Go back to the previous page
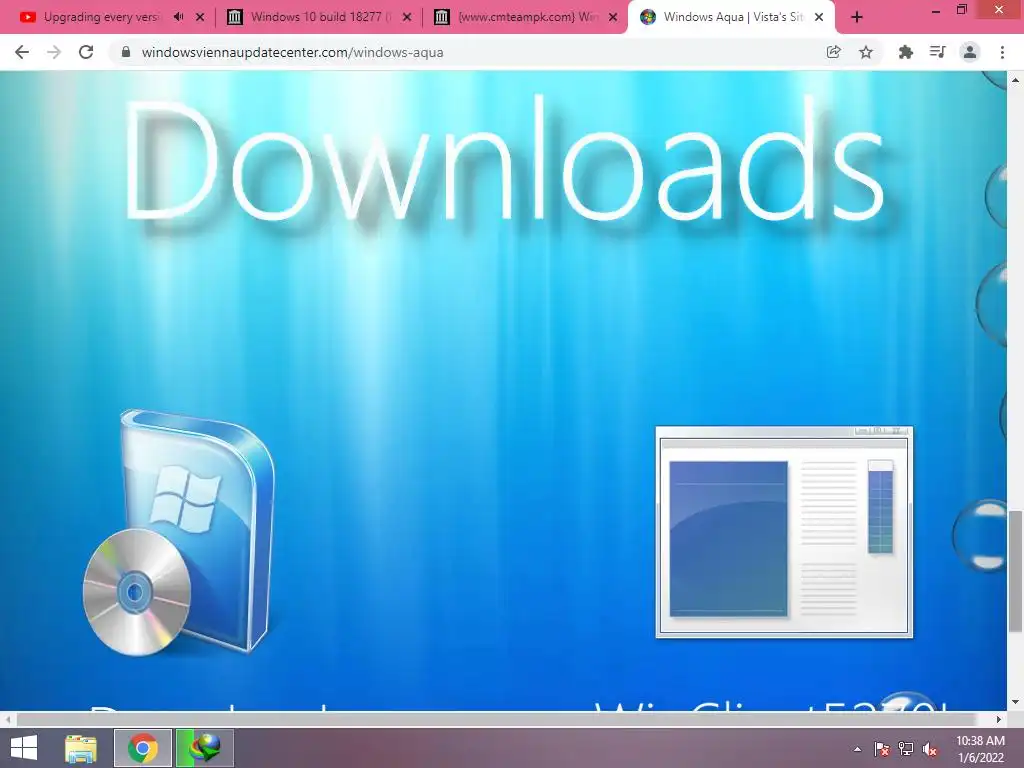 pos(22,52)
